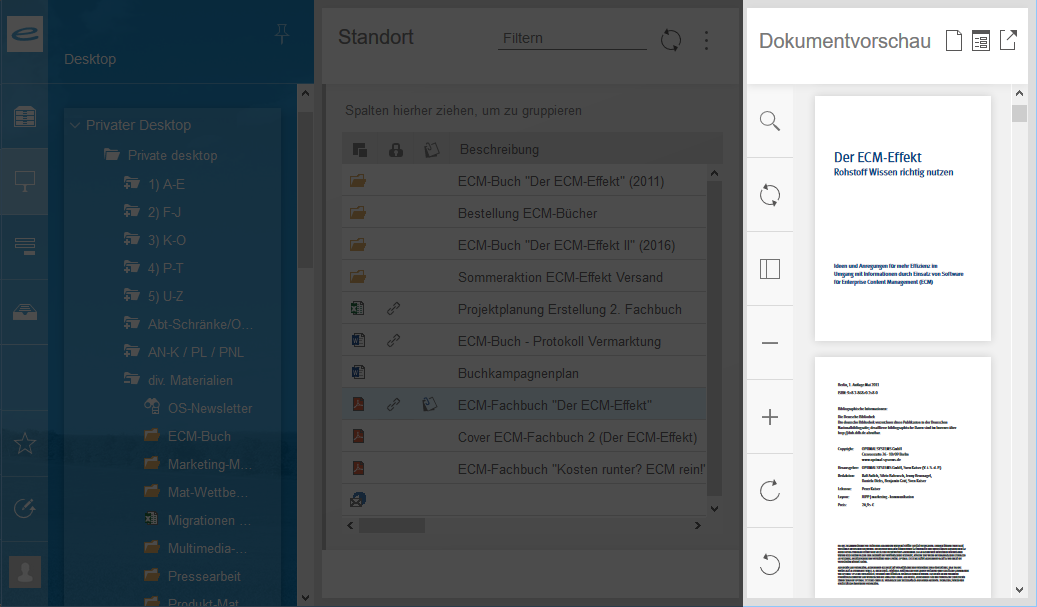Screen dimensions: 1037x607
Task: Click into the Filtern input field
Action: (x=572, y=38)
